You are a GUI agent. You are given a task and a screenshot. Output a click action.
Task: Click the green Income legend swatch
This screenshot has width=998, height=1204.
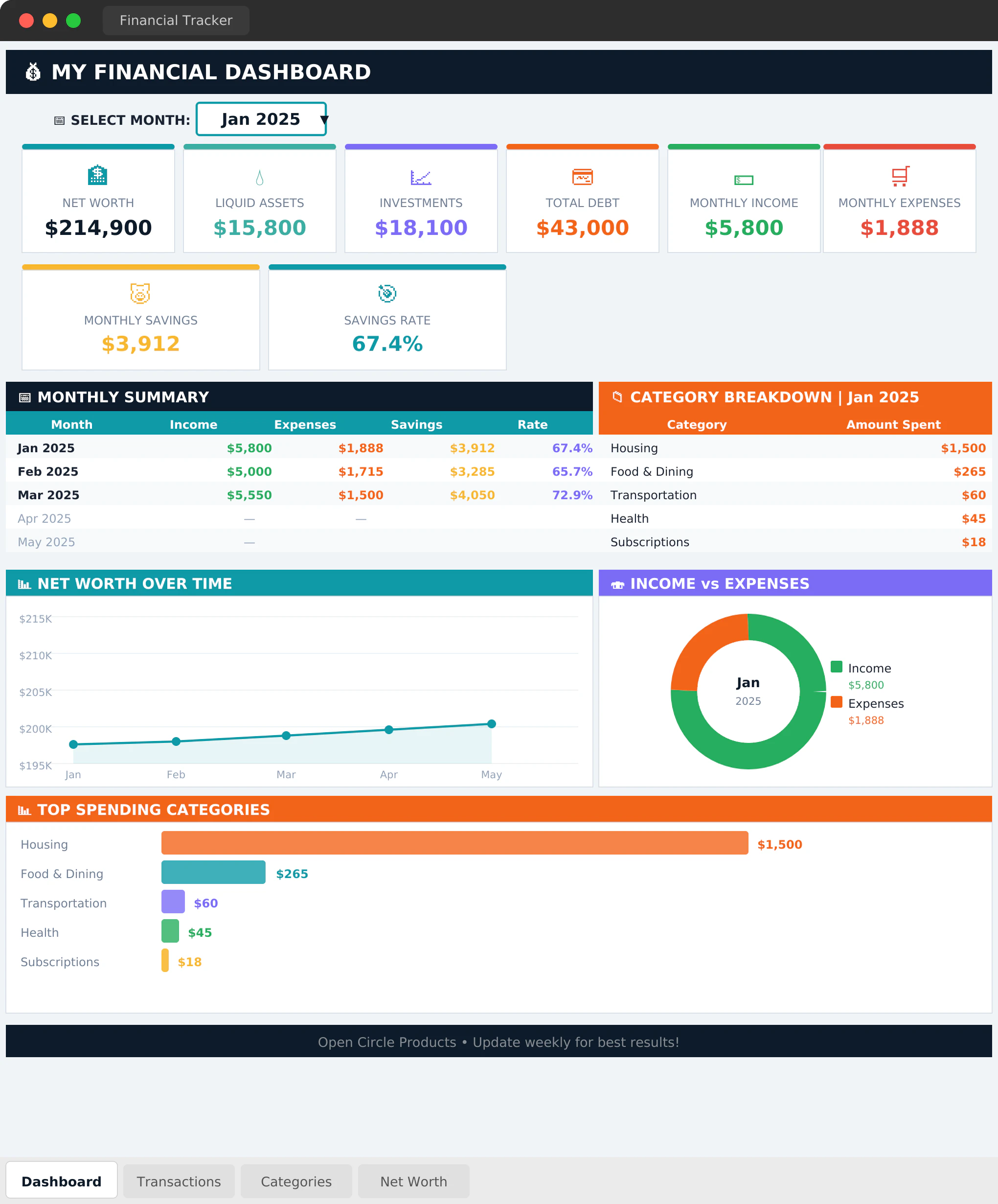(837, 667)
